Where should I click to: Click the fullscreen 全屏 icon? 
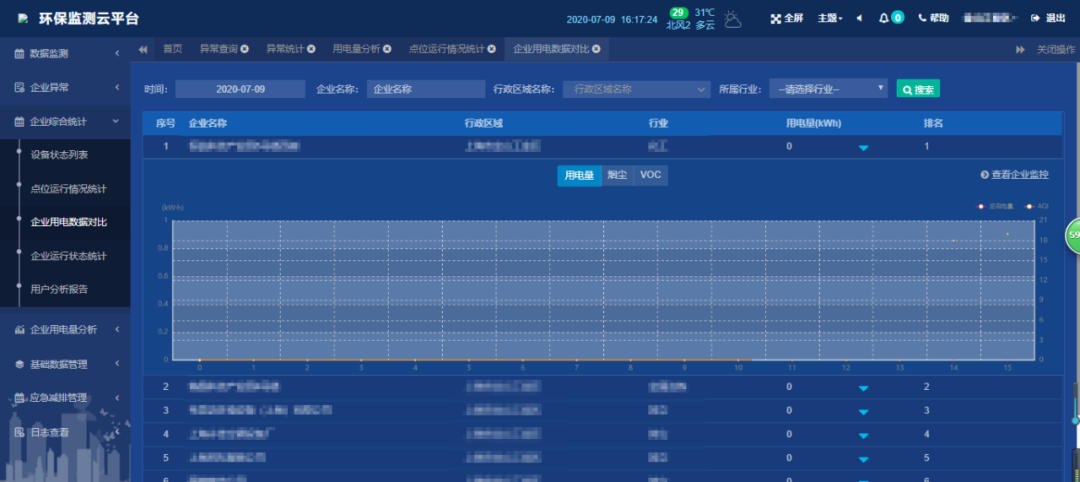point(775,18)
